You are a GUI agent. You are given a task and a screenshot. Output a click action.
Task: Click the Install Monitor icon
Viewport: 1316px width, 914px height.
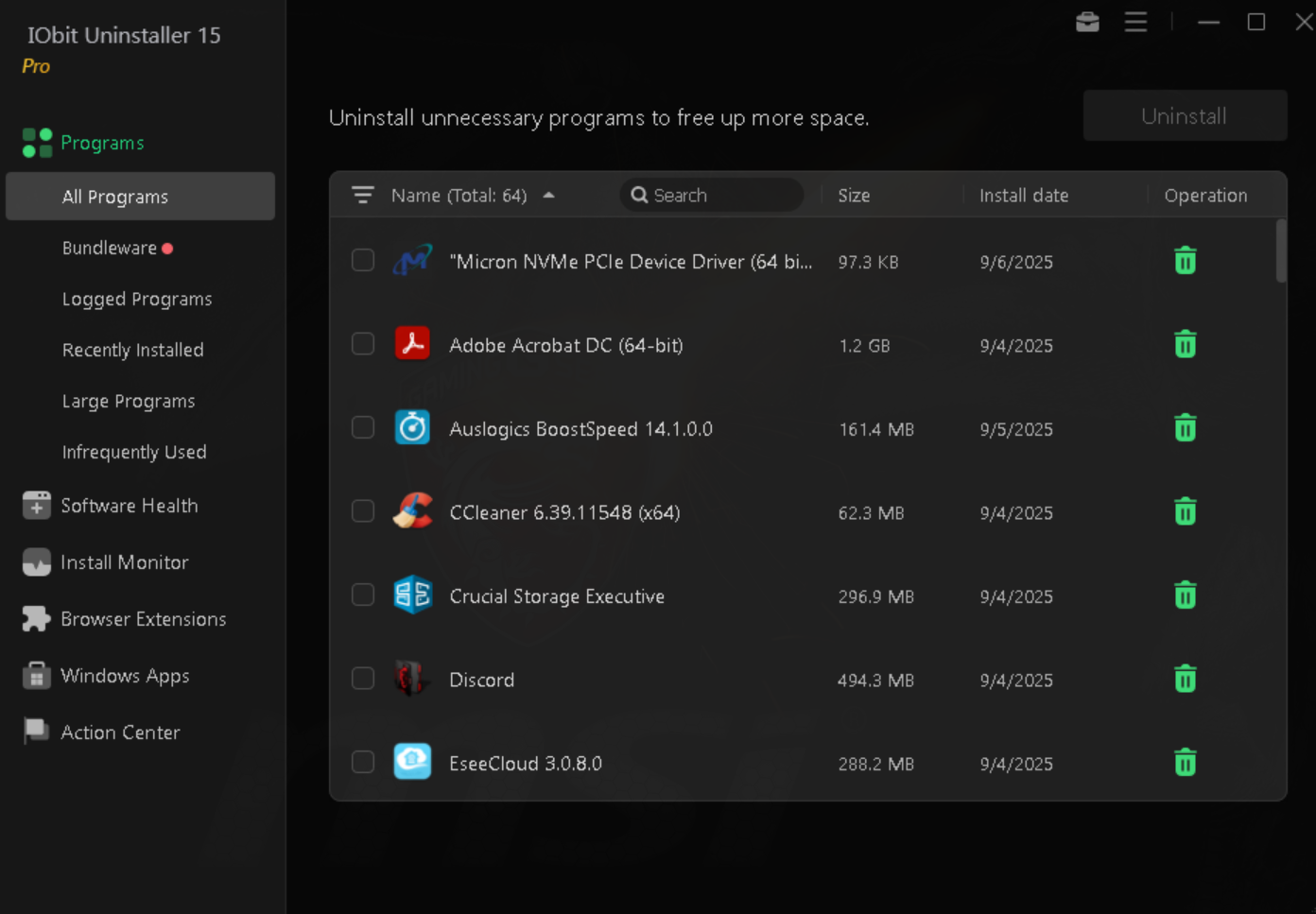pos(36,562)
